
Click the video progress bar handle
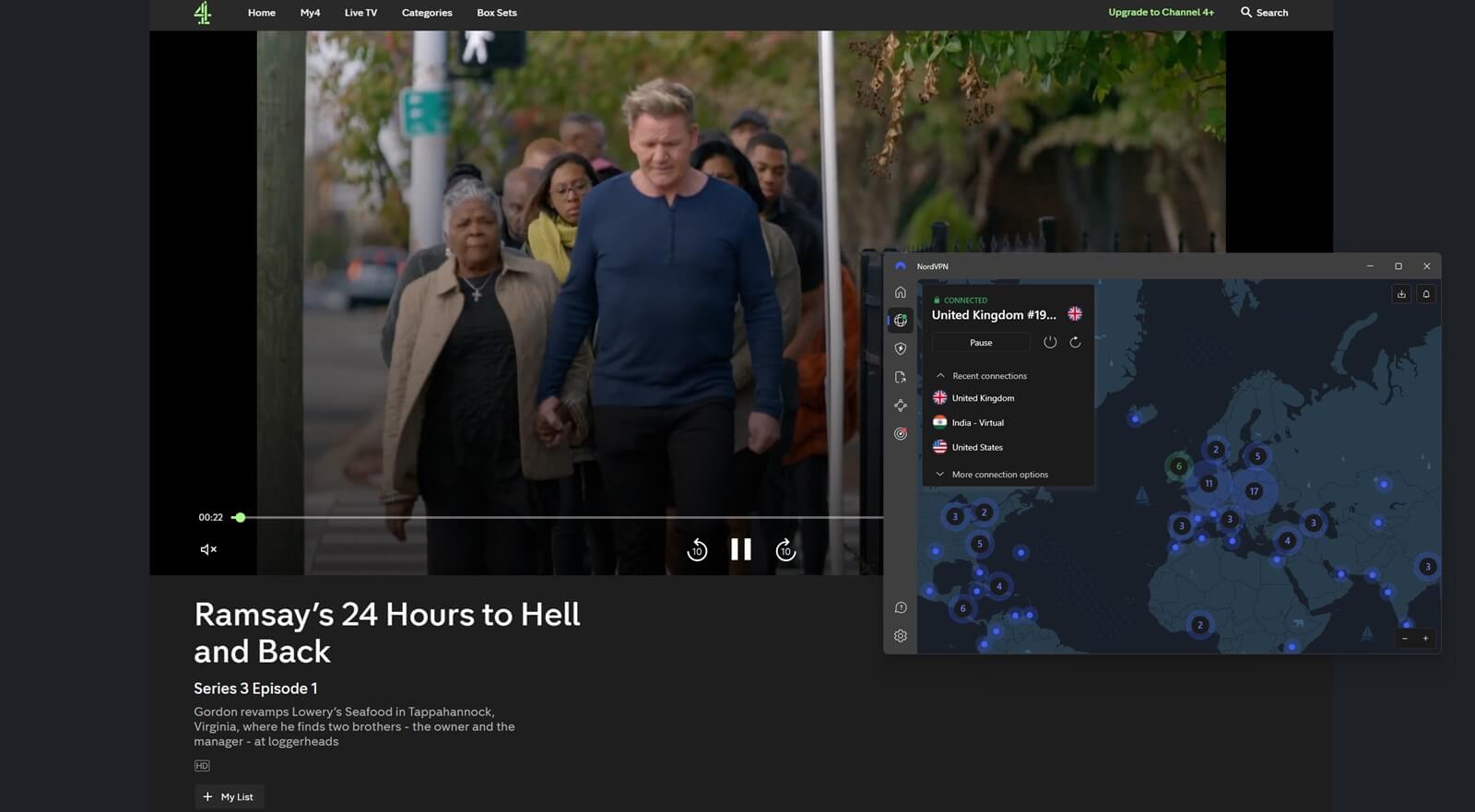[x=240, y=517]
